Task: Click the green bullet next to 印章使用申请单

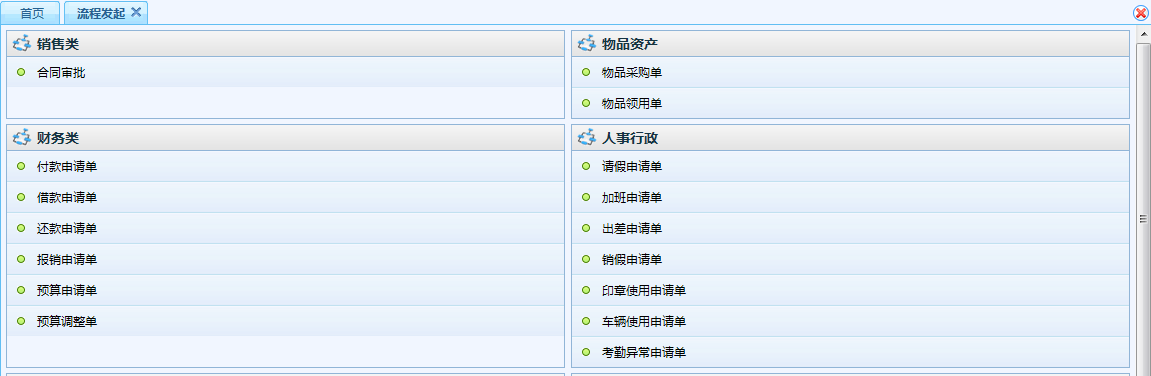Action: coord(586,289)
